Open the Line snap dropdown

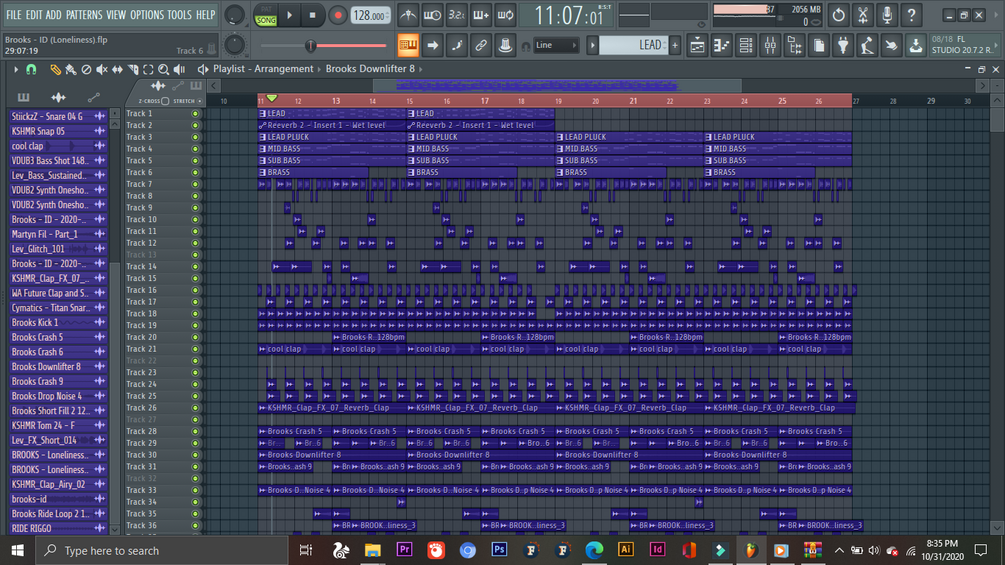(x=556, y=45)
